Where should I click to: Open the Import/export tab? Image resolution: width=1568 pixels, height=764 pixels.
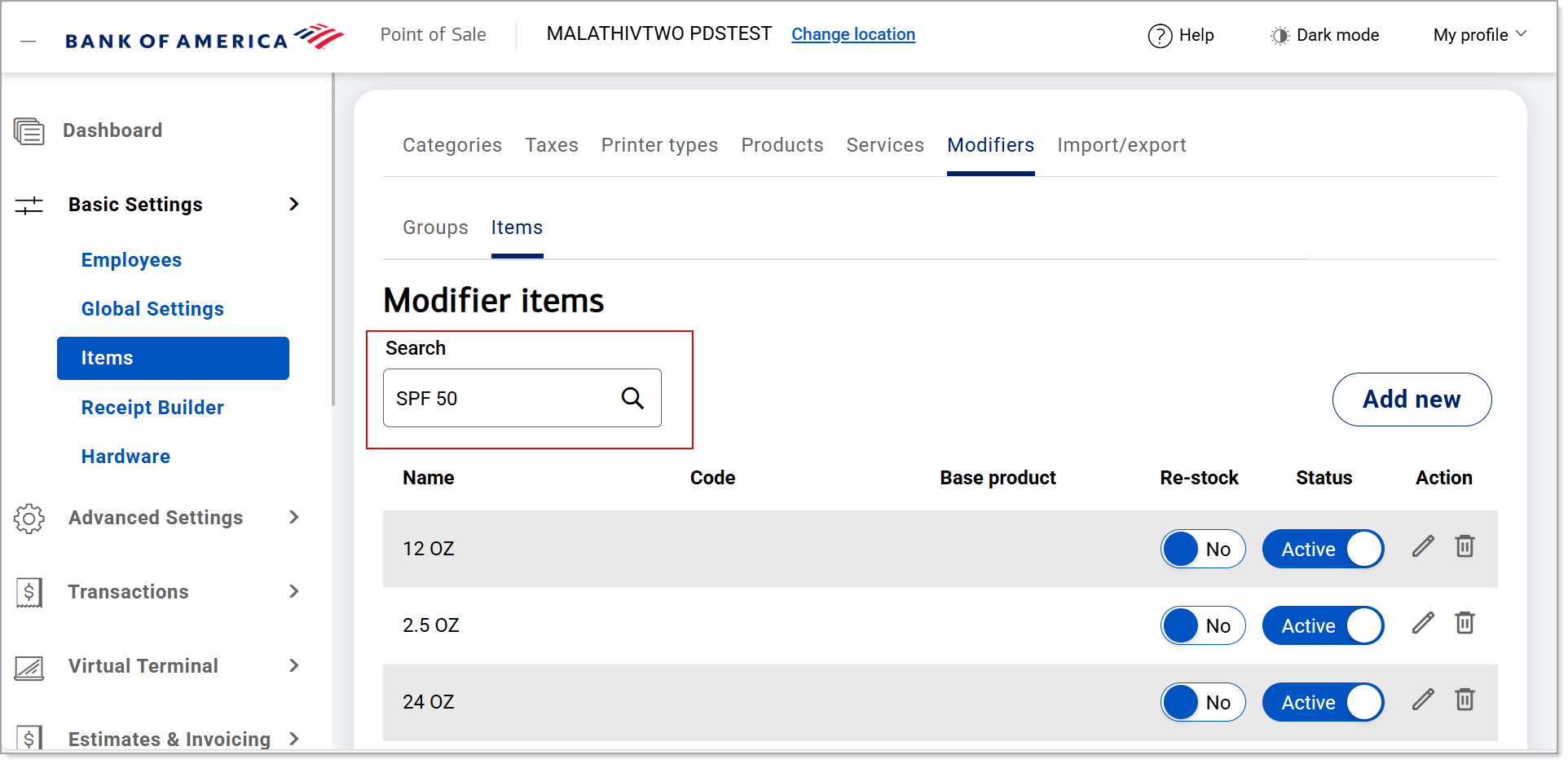tap(1121, 146)
